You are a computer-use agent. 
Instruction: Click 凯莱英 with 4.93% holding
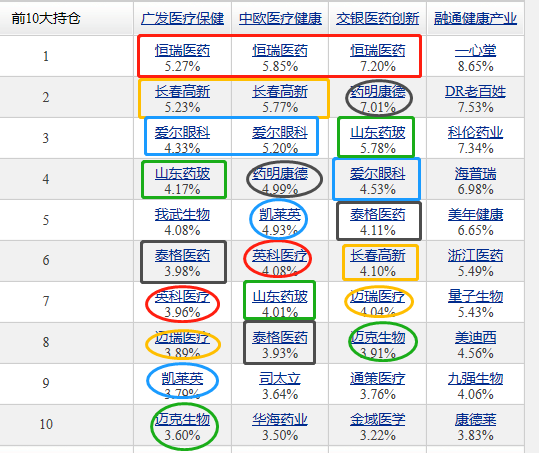(x=280, y=214)
